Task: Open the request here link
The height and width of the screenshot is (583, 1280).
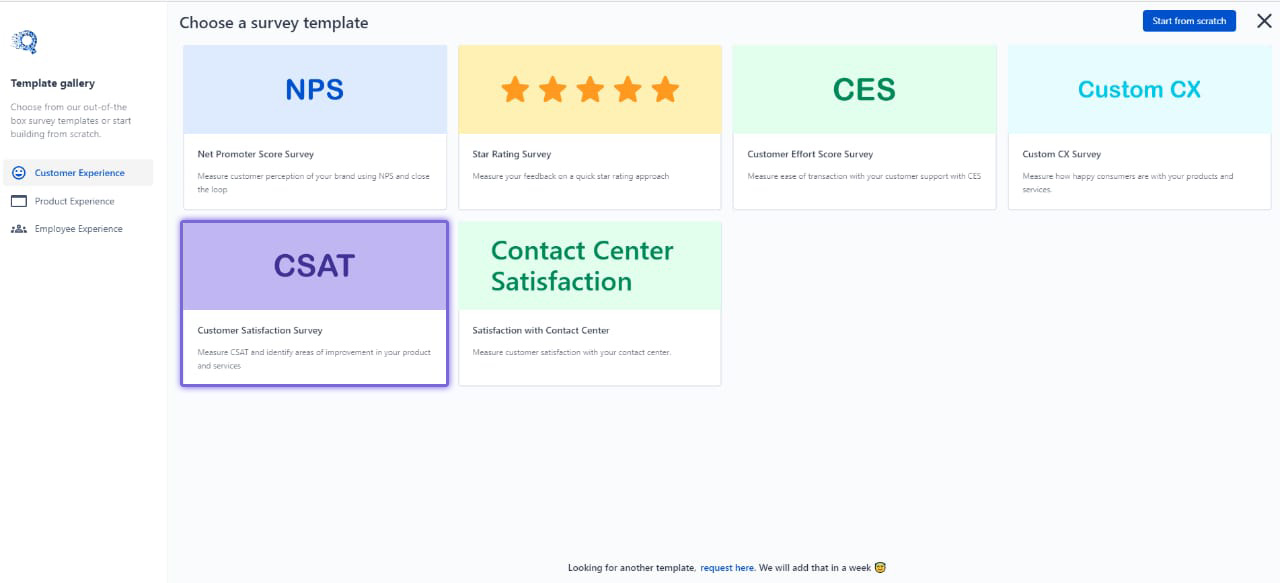Action: click(727, 567)
